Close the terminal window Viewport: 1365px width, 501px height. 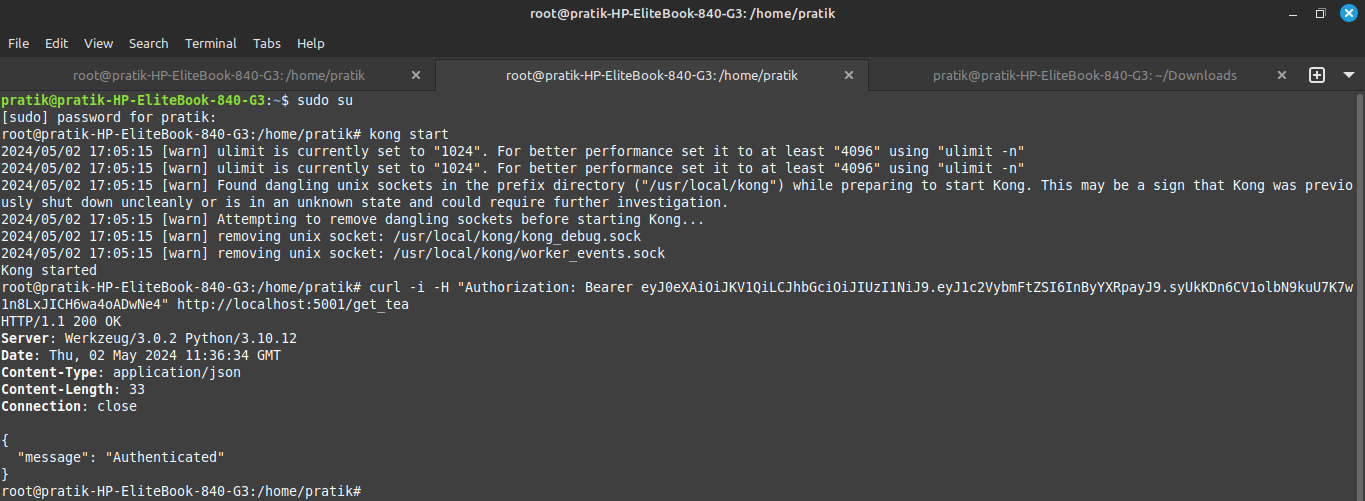[1348, 13]
